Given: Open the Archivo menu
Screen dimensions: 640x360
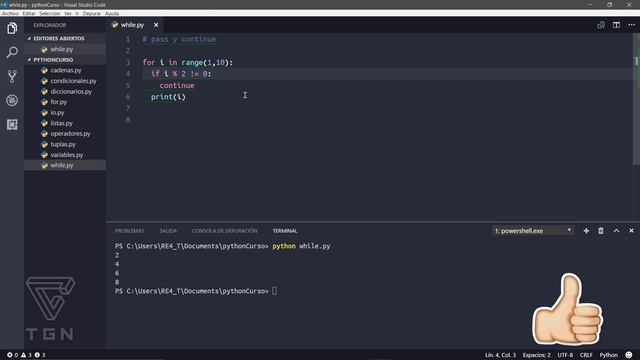Looking at the screenshot, I should tap(10, 13).
